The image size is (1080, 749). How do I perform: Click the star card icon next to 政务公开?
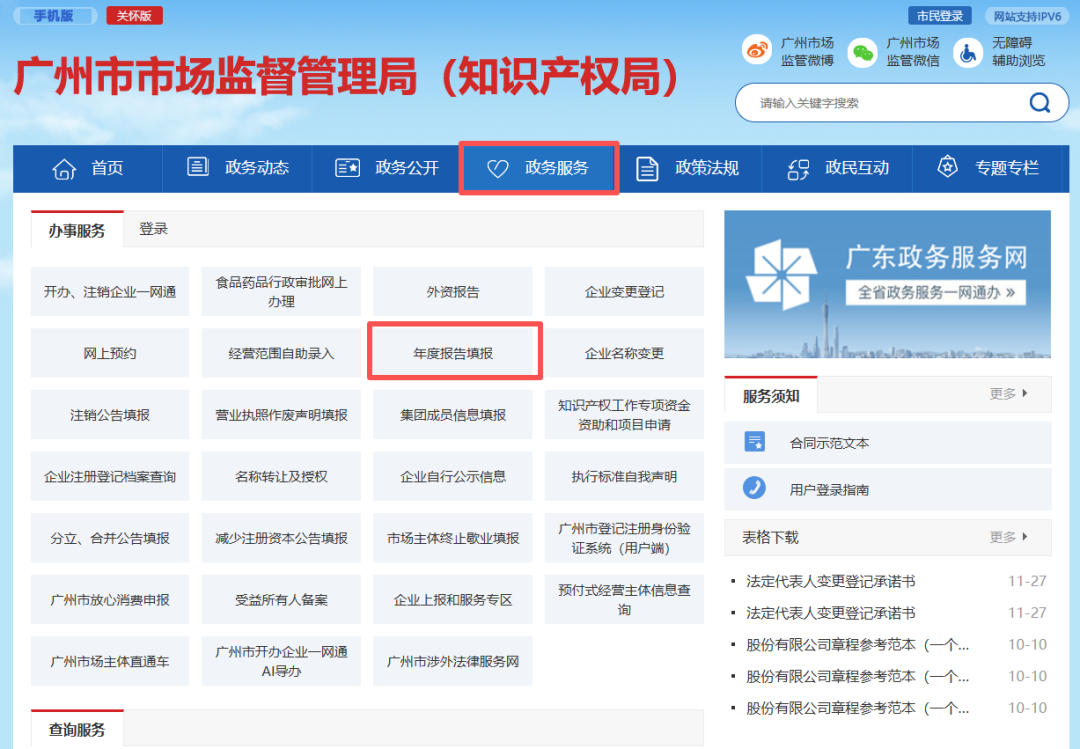[347, 167]
